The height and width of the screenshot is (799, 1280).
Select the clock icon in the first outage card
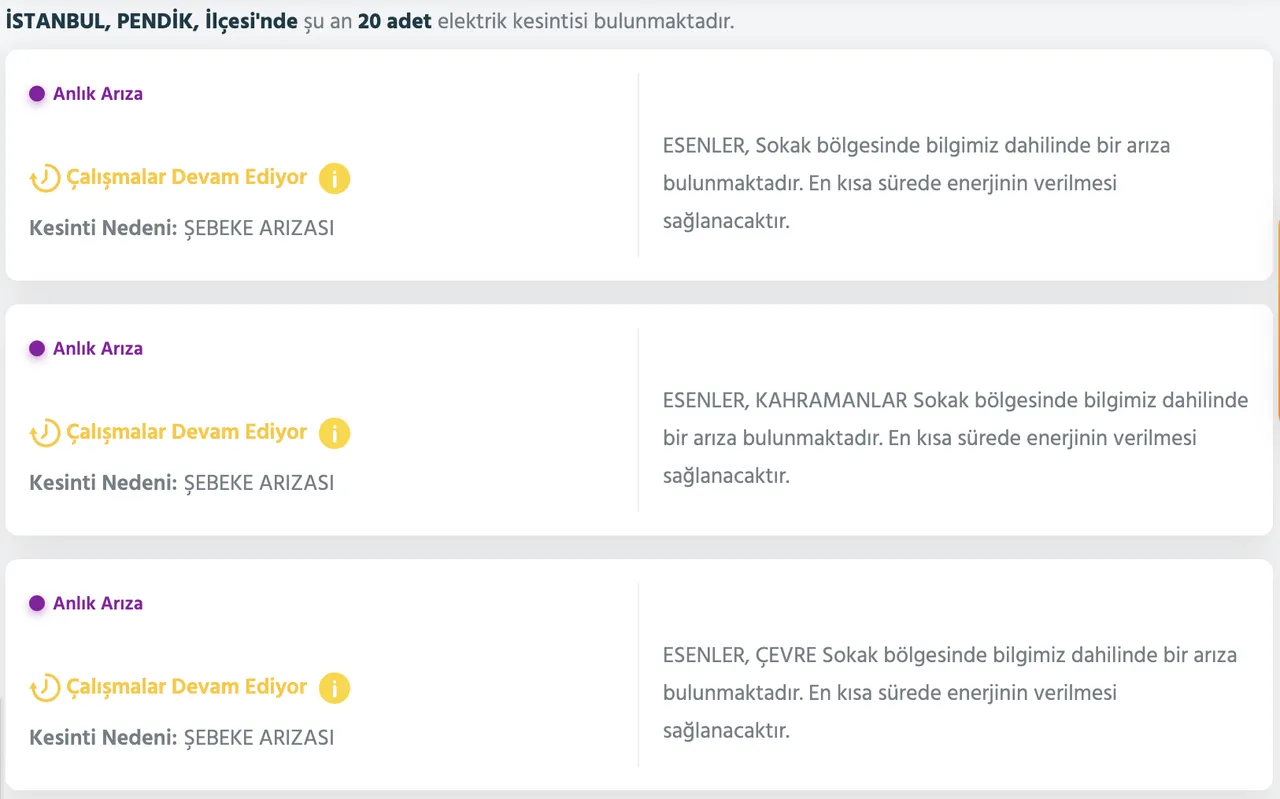[x=42, y=177]
